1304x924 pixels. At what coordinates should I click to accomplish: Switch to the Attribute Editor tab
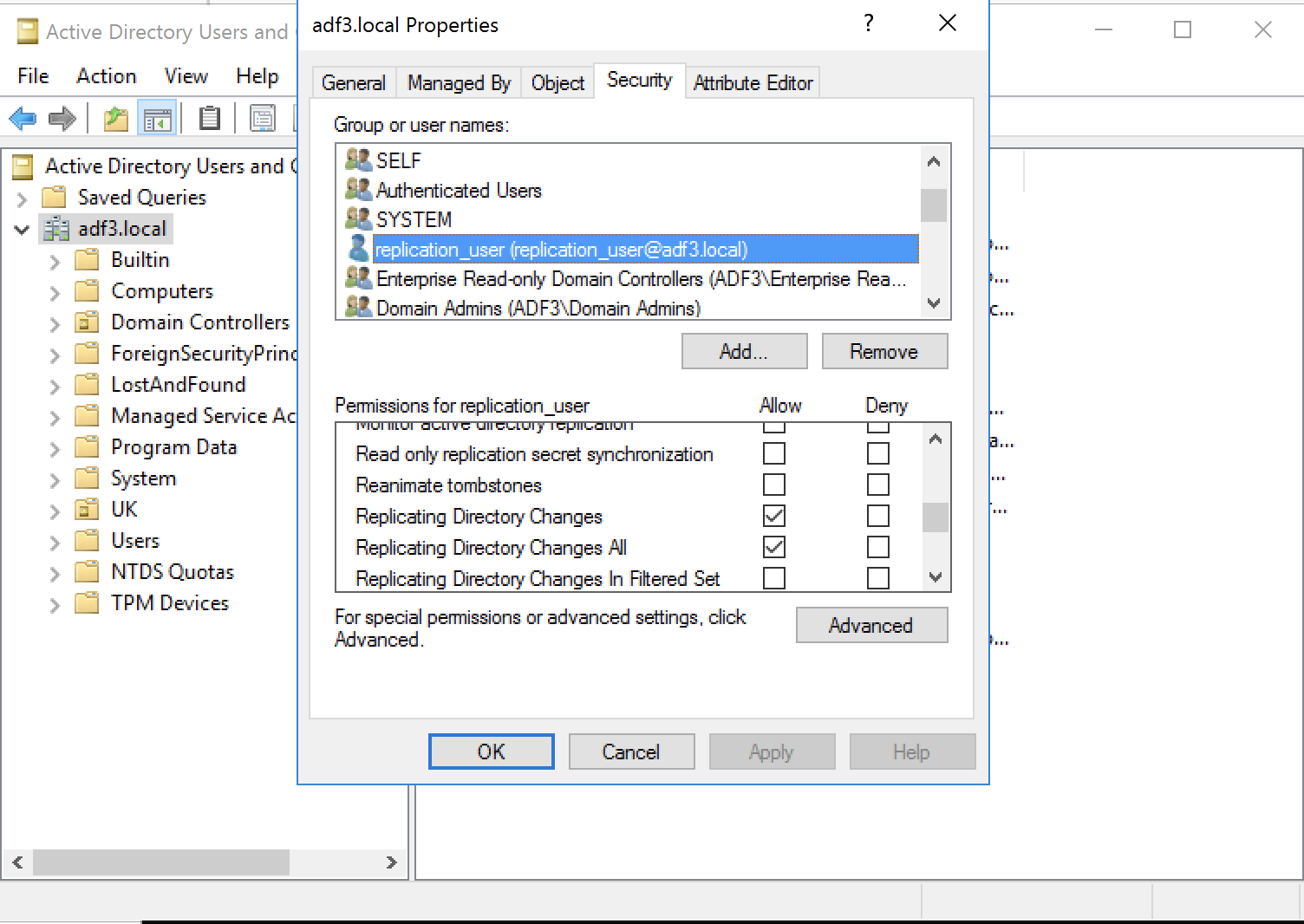pos(753,82)
